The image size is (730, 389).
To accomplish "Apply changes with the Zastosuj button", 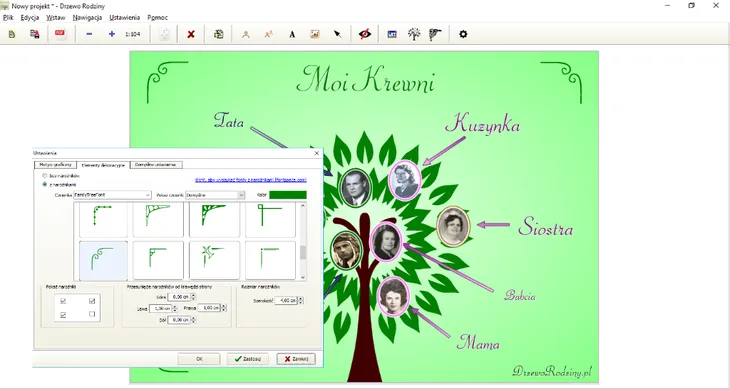I will 248,359.
